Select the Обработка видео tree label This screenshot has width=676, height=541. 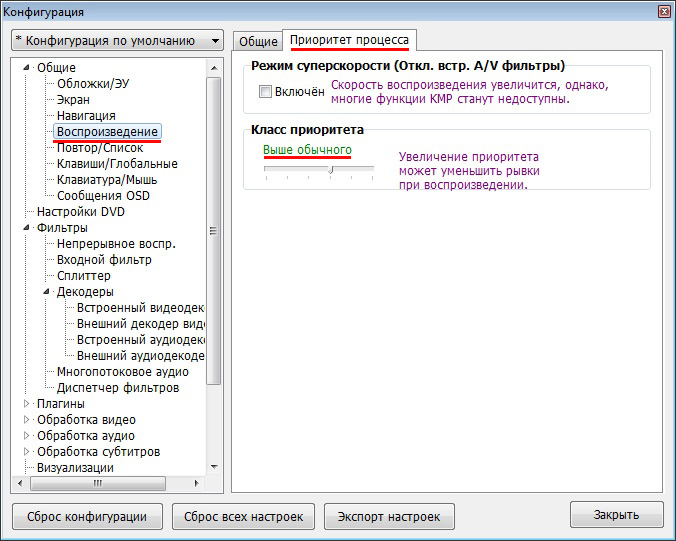pyautogui.click(x=86, y=419)
